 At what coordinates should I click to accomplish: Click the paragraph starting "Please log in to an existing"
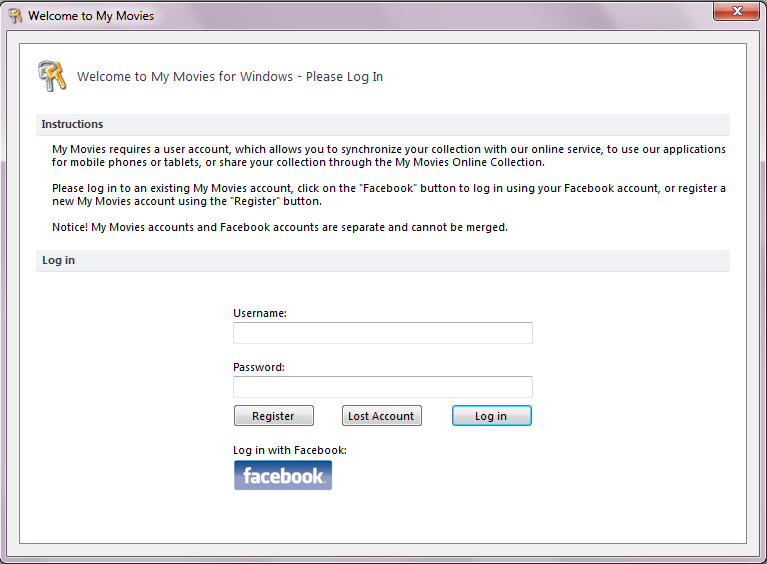[x=388, y=194]
